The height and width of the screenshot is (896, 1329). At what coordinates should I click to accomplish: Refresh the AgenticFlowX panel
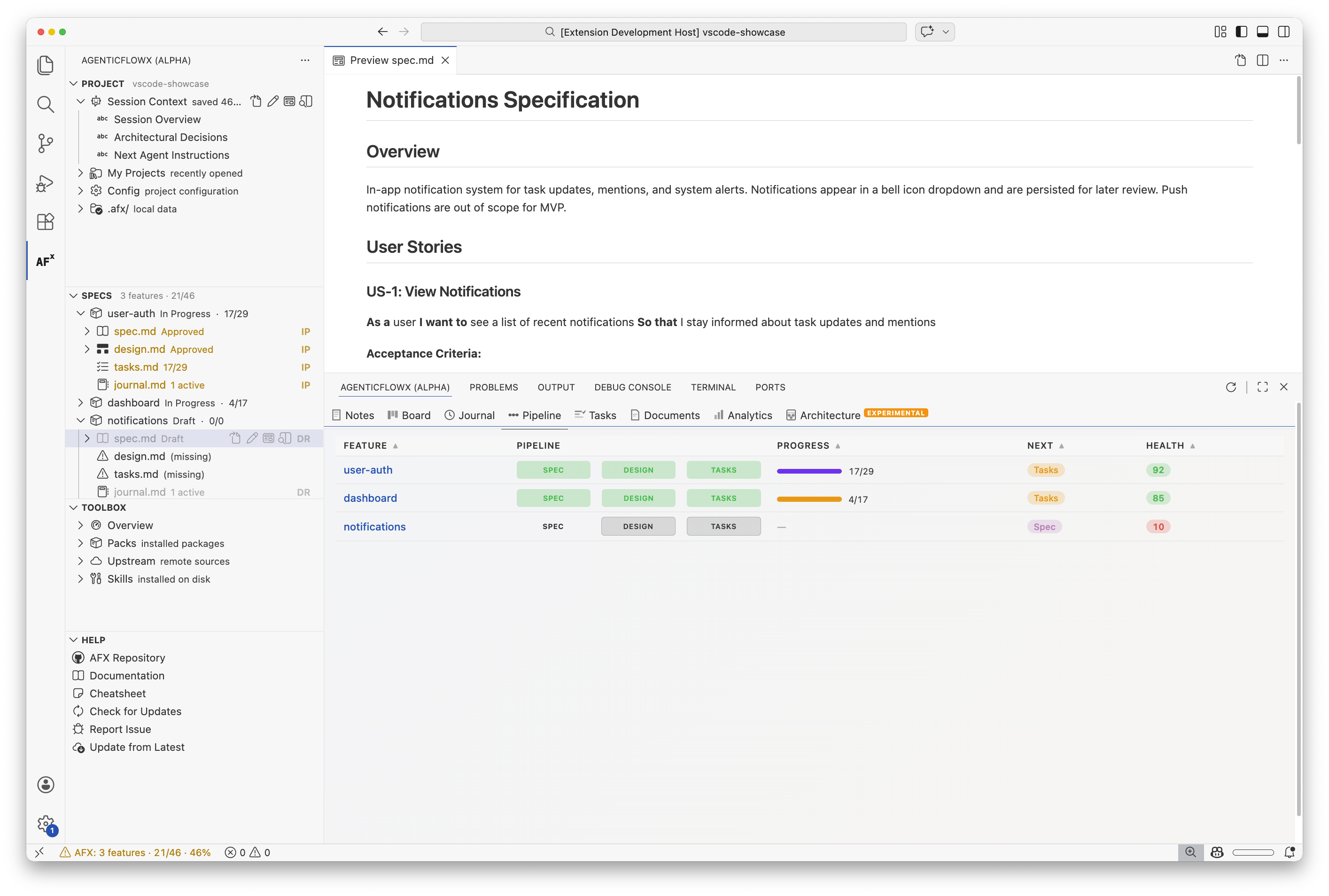click(1231, 388)
